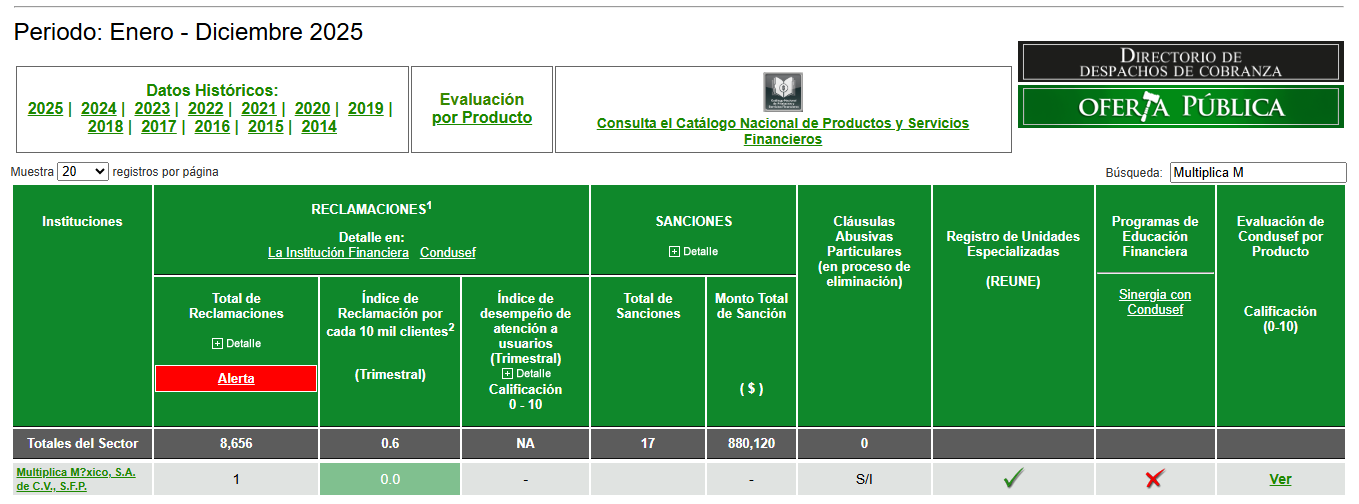Click the red Alerta button

[x=236, y=379]
